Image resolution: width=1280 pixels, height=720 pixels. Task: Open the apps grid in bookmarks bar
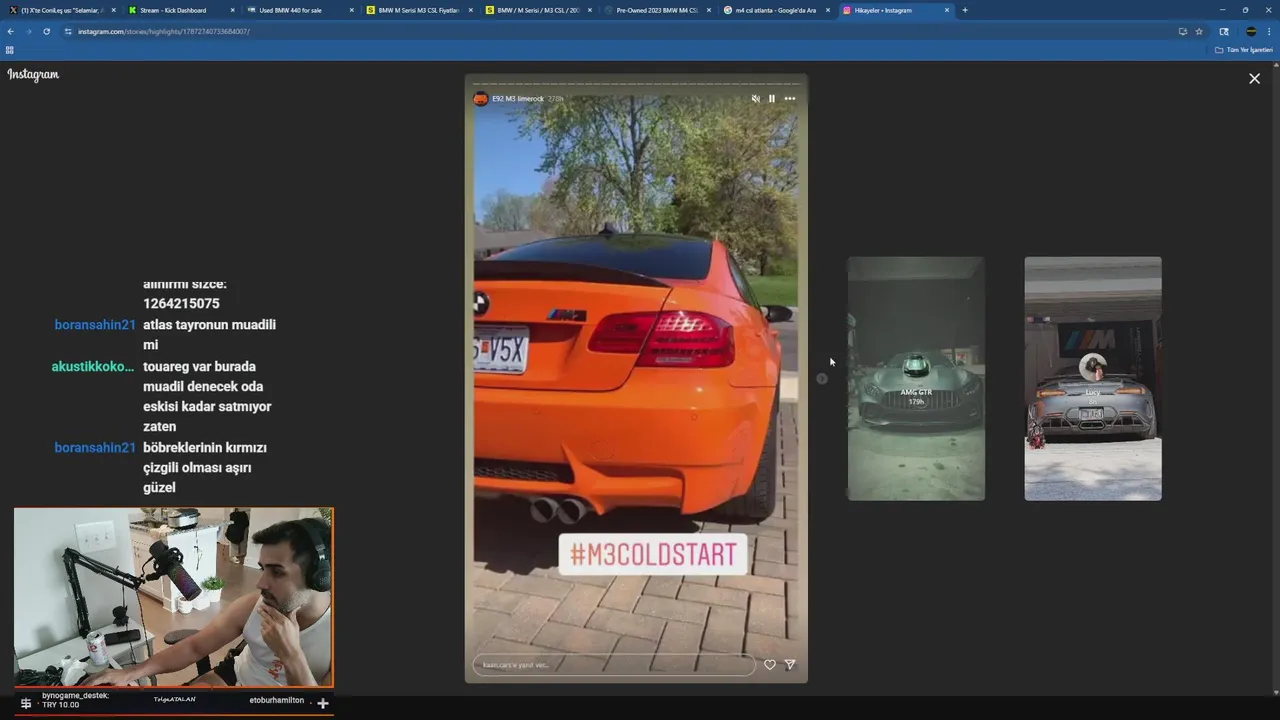point(10,49)
